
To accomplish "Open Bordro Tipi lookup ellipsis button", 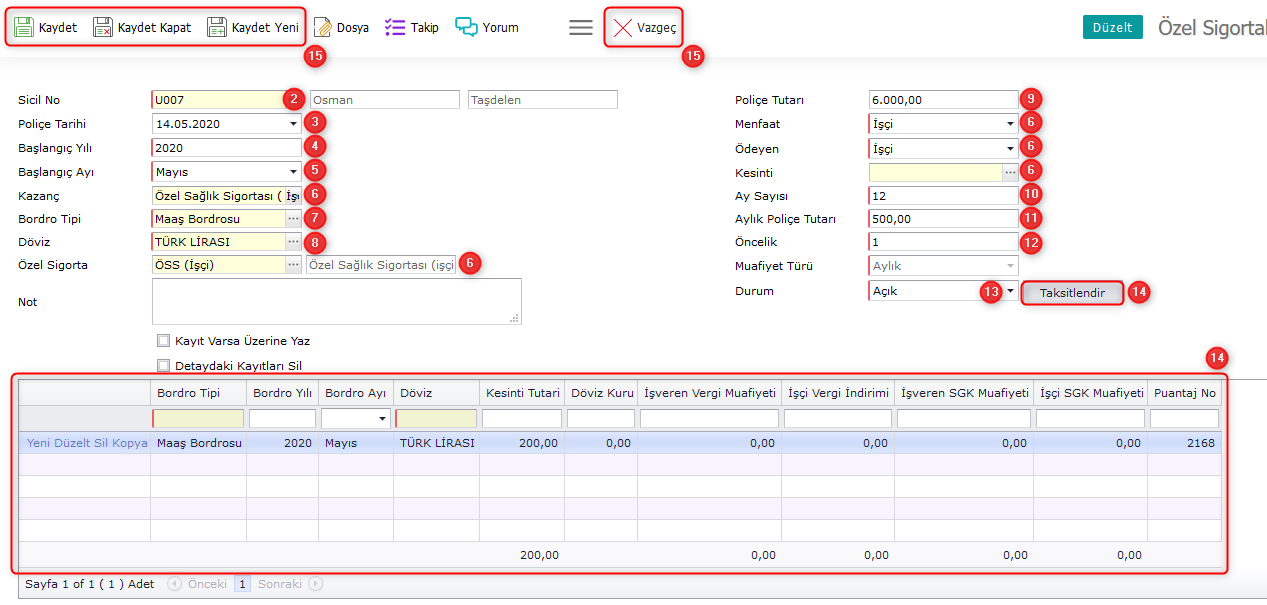I will tap(293, 218).
